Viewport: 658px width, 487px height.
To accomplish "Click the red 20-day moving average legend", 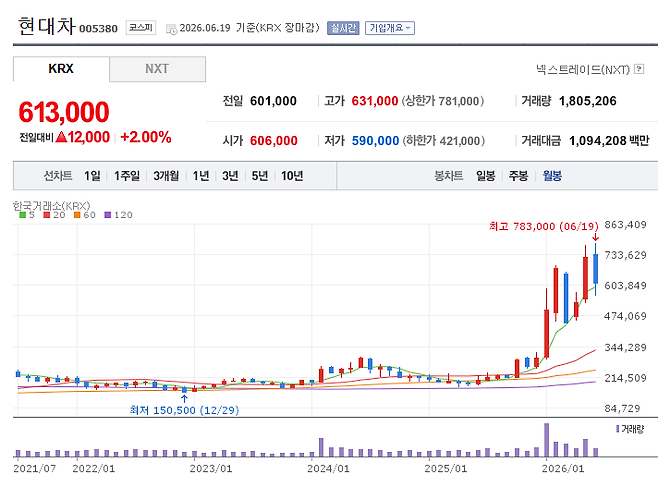I will 55,215.
